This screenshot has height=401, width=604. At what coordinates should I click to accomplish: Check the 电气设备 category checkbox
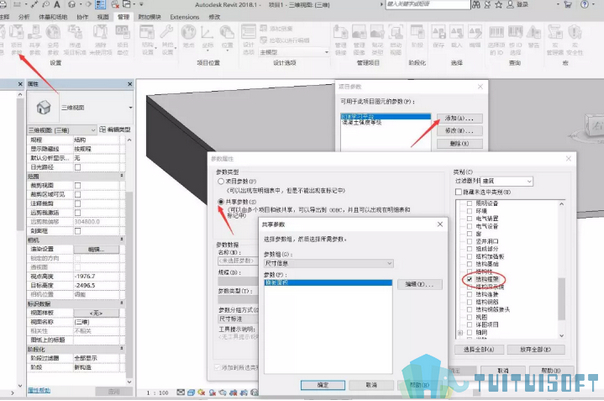pyautogui.click(x=470, y=226)
